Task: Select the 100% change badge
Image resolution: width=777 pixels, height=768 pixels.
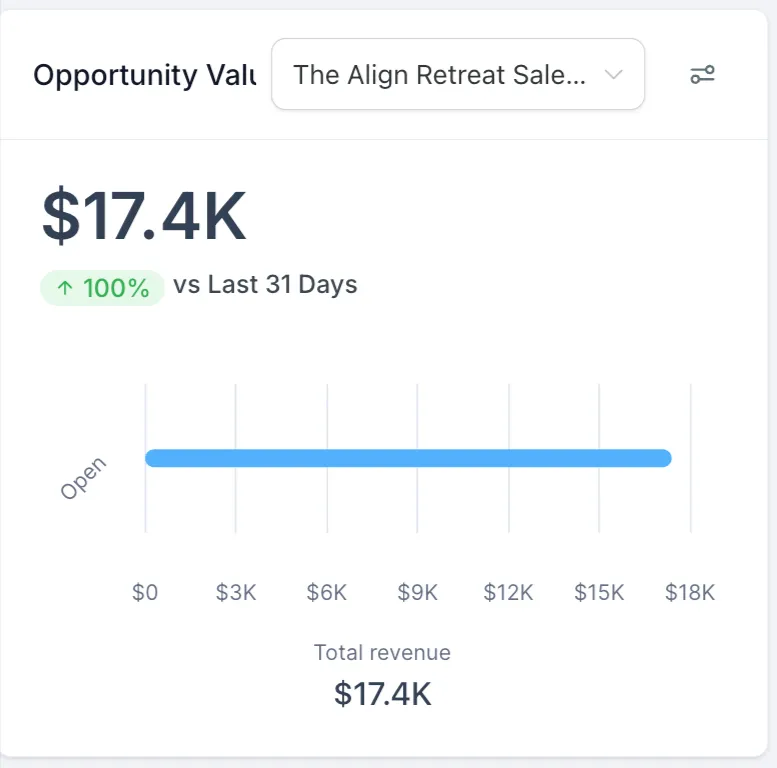Action: click(102, 289)
